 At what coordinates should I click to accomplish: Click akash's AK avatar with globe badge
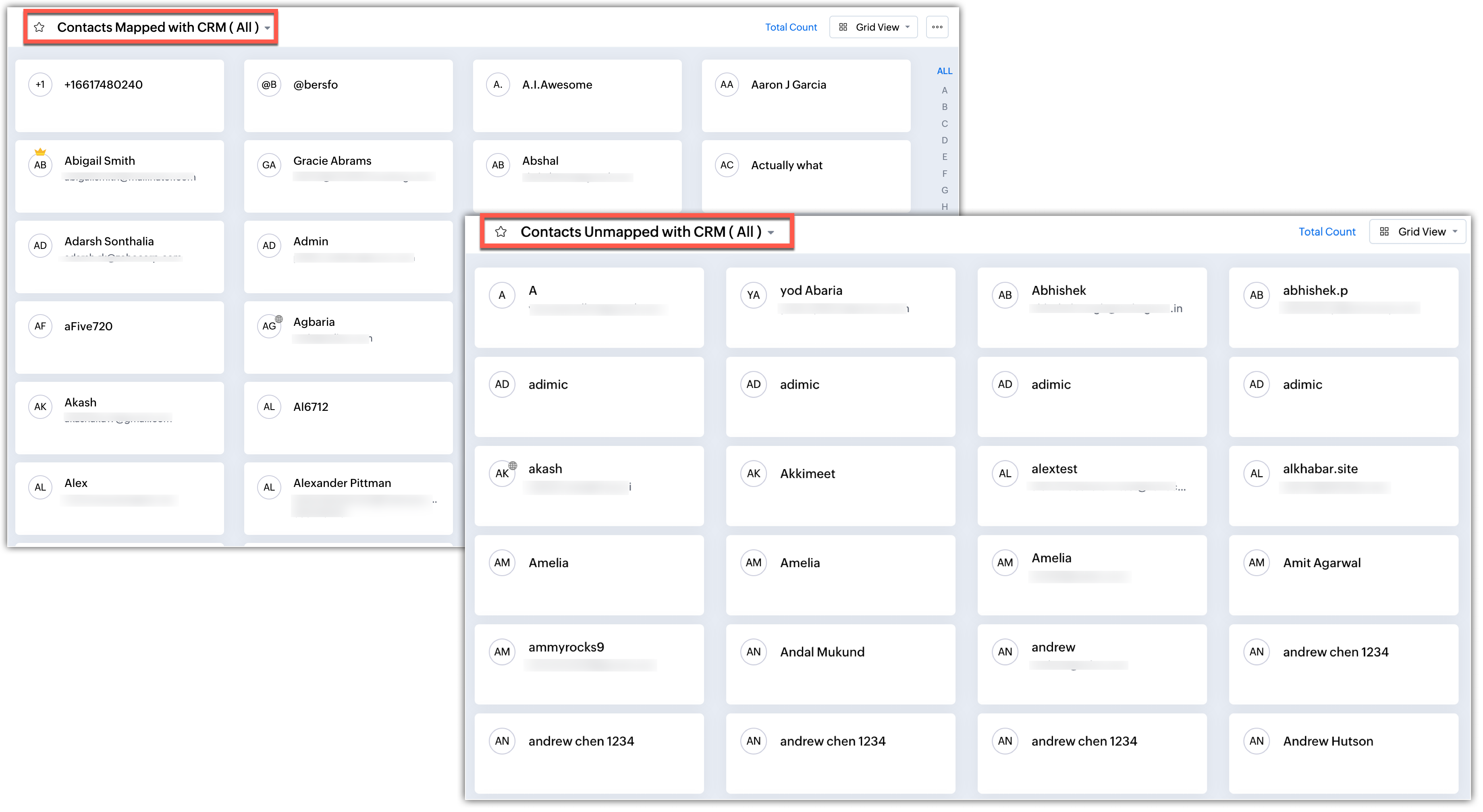coord(503,473)
